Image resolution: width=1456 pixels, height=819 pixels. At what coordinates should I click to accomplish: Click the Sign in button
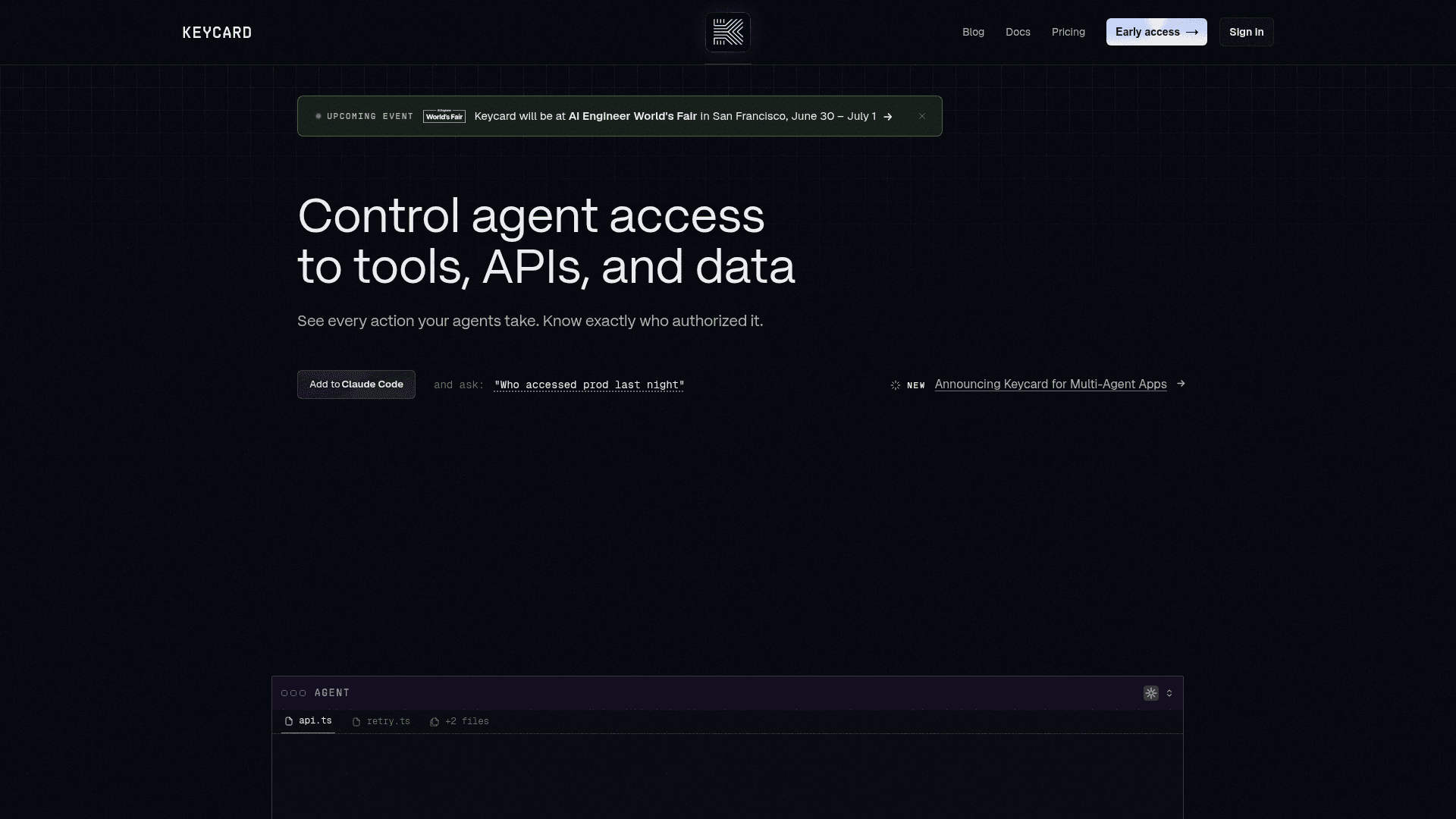1246,32
